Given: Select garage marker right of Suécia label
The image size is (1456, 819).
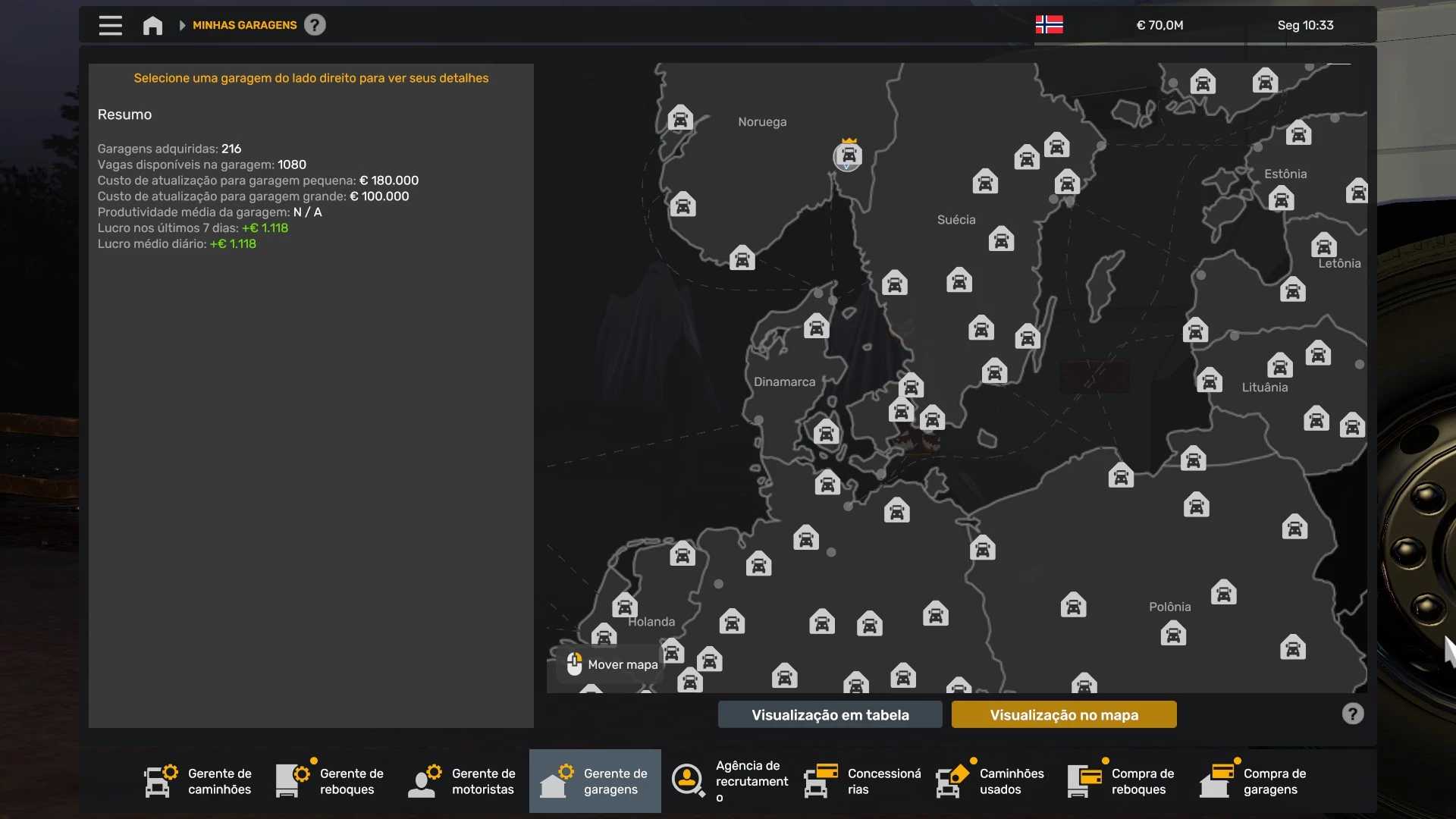Looking at the screenshot, I should click(1001, 239).
